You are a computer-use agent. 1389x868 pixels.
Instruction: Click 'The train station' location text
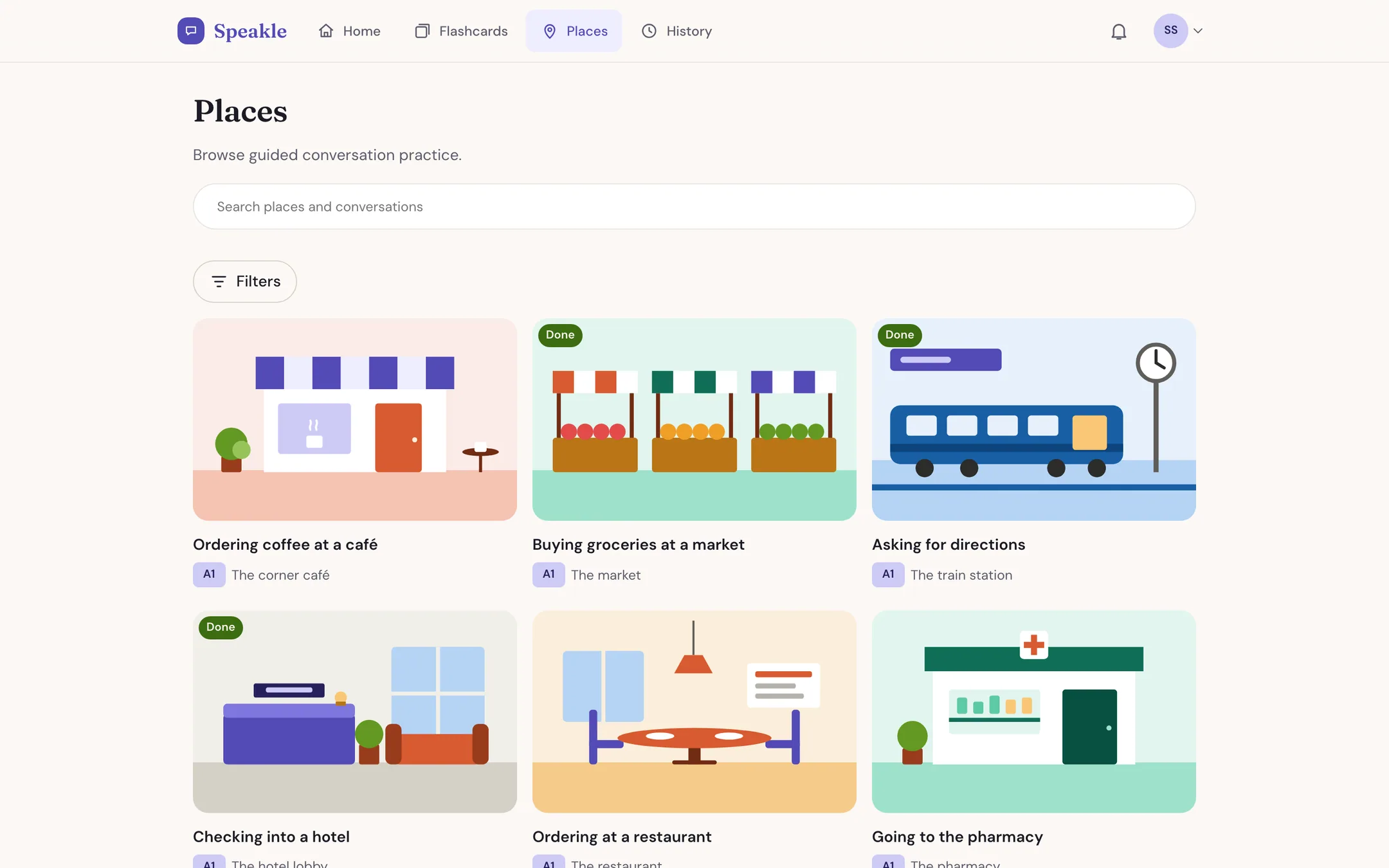[x=961, y=575]
